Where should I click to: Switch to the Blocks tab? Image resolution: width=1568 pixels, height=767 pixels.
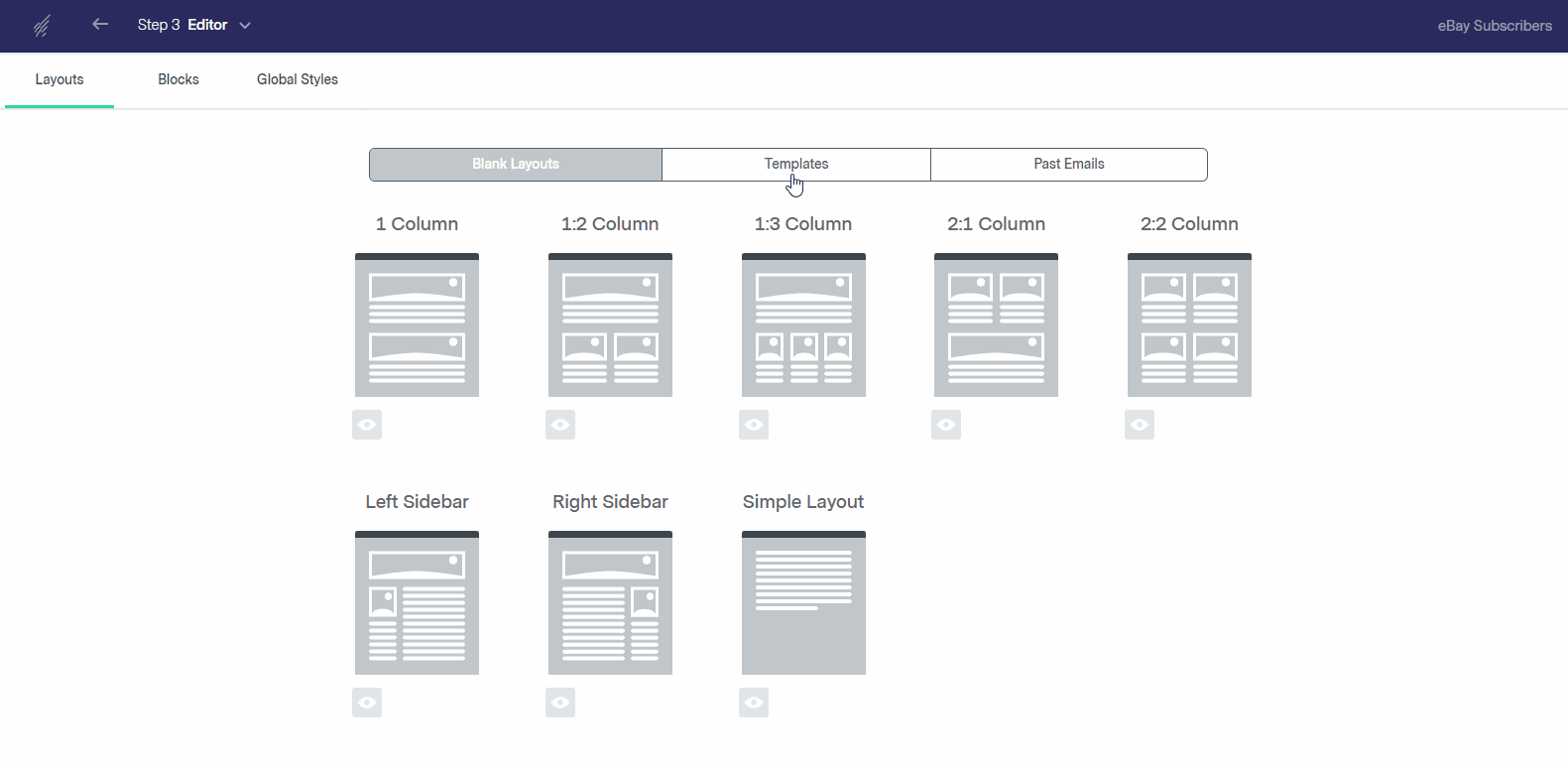tap(179, 79)
